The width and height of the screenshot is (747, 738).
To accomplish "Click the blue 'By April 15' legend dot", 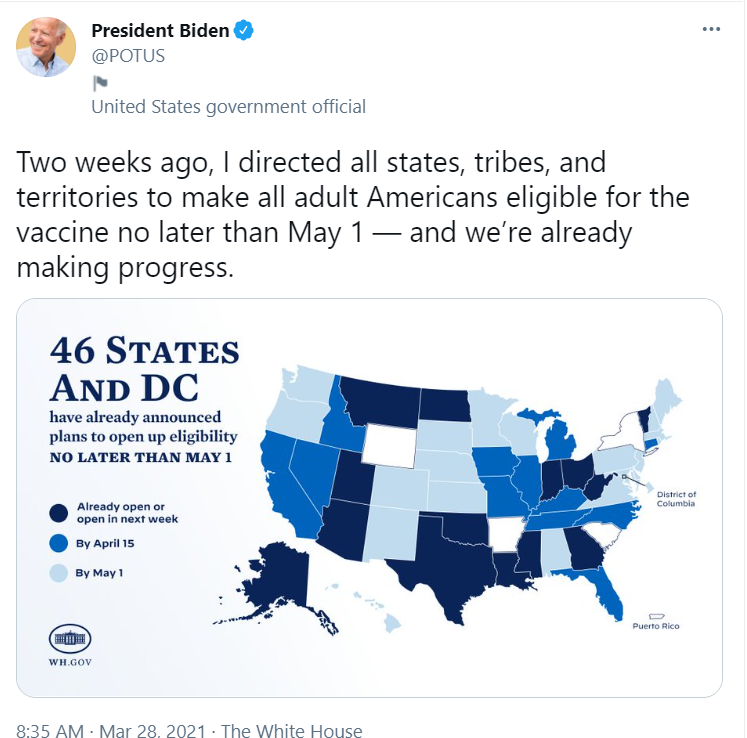I will point(59,543).
